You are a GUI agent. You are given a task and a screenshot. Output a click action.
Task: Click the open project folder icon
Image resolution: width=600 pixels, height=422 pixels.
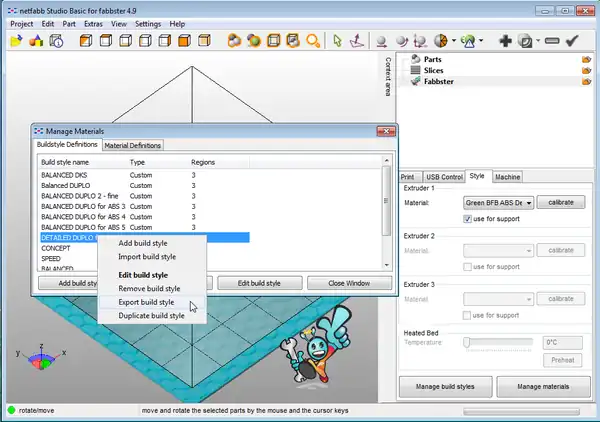pos(16,41)
